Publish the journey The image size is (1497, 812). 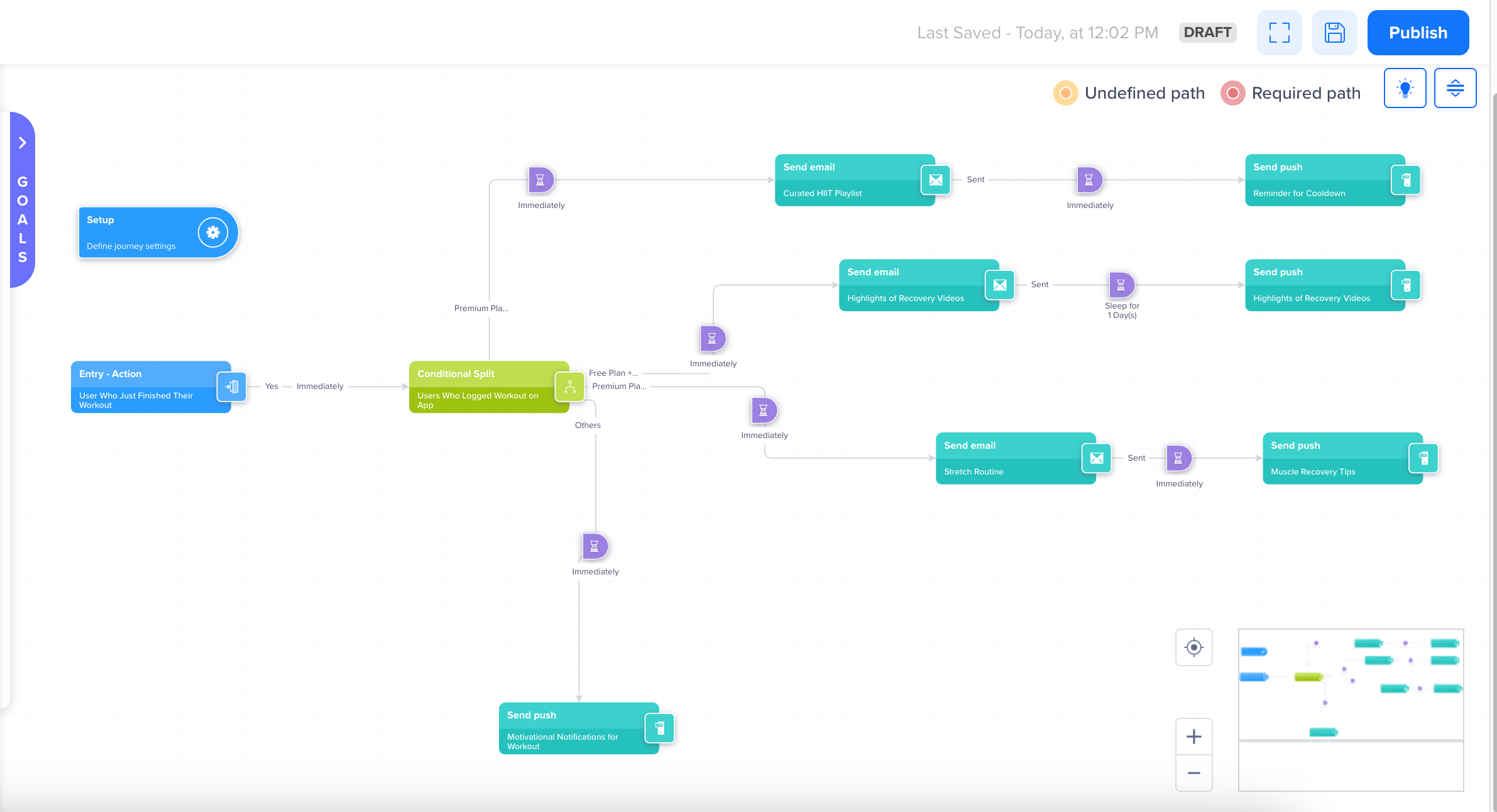(x=1418, y=32)
